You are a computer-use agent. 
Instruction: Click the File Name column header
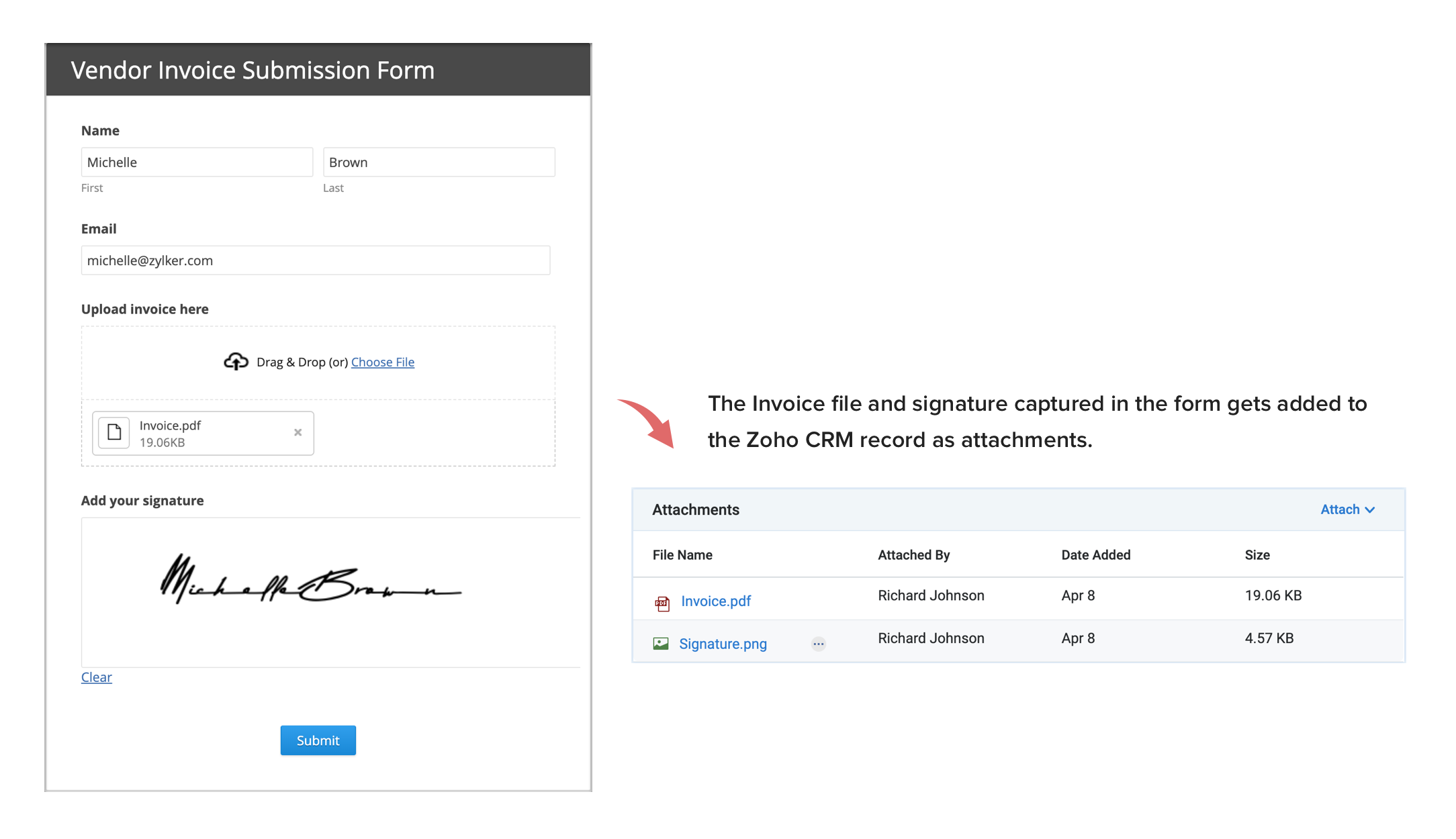point(682,555)
